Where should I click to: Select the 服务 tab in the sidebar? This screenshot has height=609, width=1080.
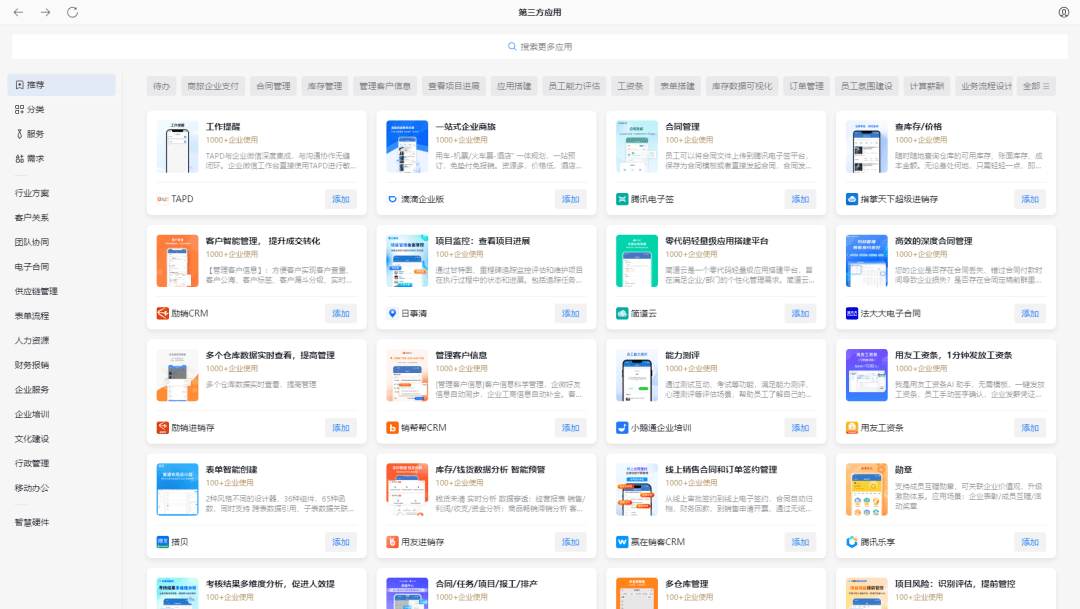(x=61, y=134)
